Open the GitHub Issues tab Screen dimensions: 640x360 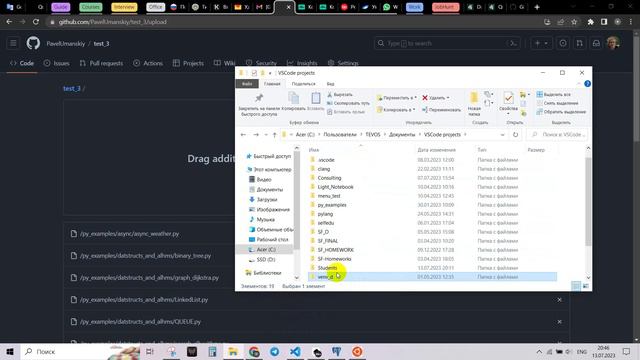tap(56, 63)
